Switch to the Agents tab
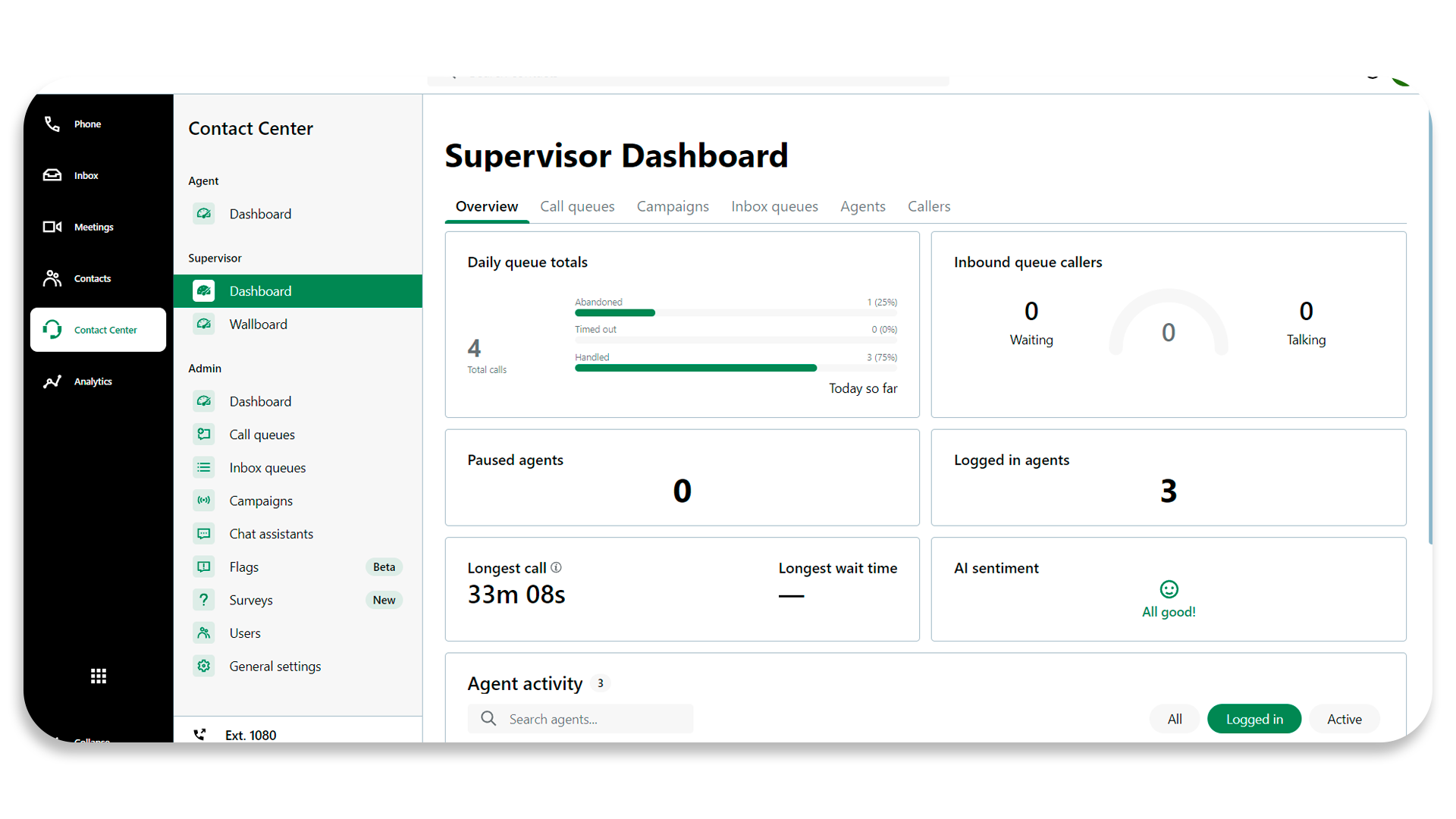The height and width of the screenshot is (819, 1456). tap(862, 206)
